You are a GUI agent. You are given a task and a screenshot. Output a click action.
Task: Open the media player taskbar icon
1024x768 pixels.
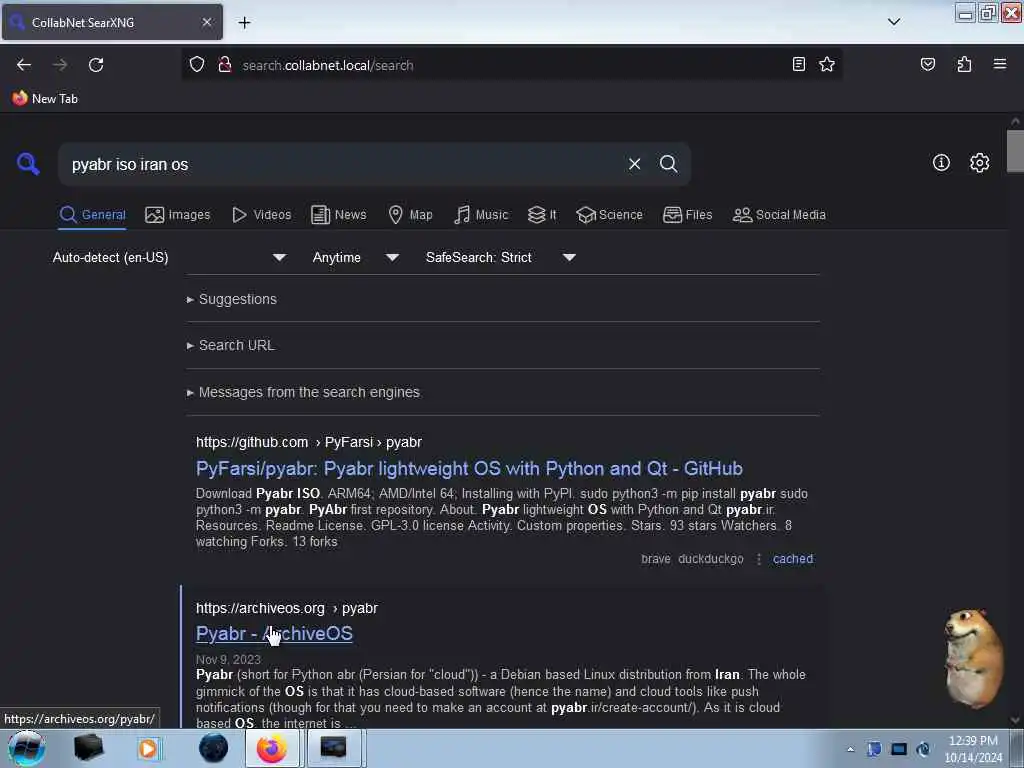pos(148,748)
